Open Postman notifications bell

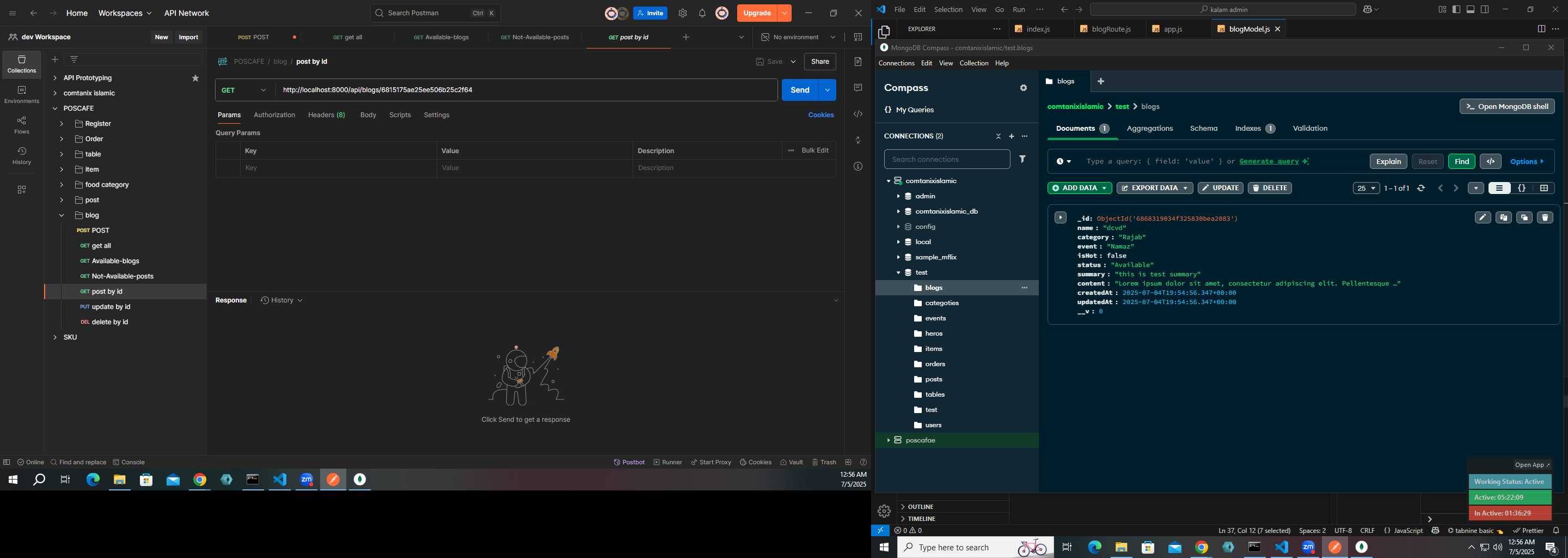coord(702,14)
